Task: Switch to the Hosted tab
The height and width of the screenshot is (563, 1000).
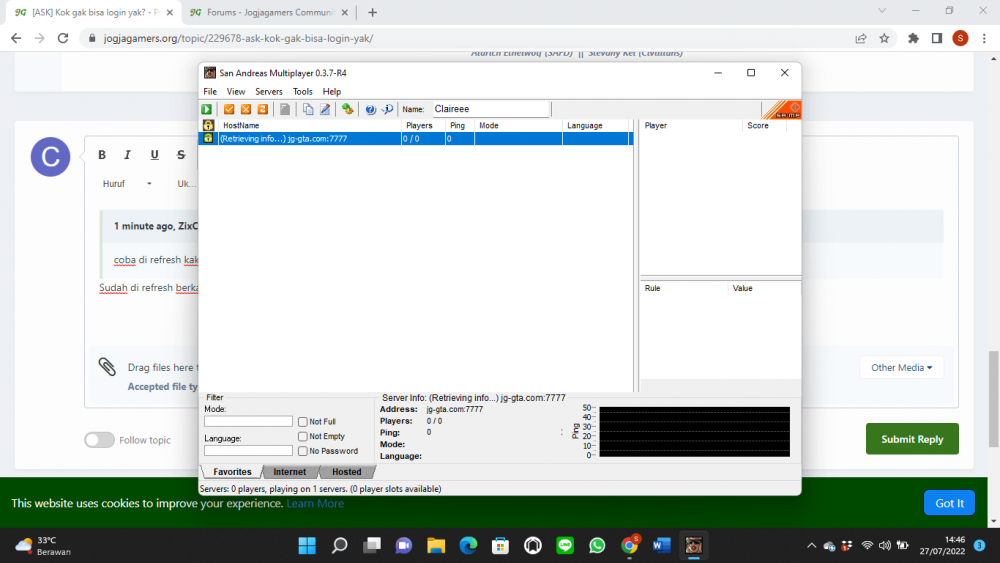Action: tap(346, 472)
